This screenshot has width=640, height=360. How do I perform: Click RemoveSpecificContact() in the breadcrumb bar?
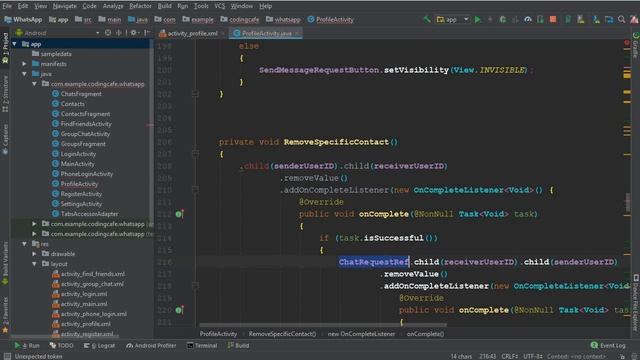(282, 334)
